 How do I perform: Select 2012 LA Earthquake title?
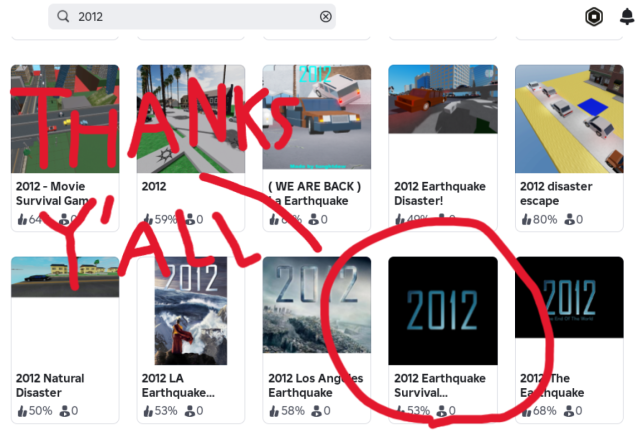[178, 385]
